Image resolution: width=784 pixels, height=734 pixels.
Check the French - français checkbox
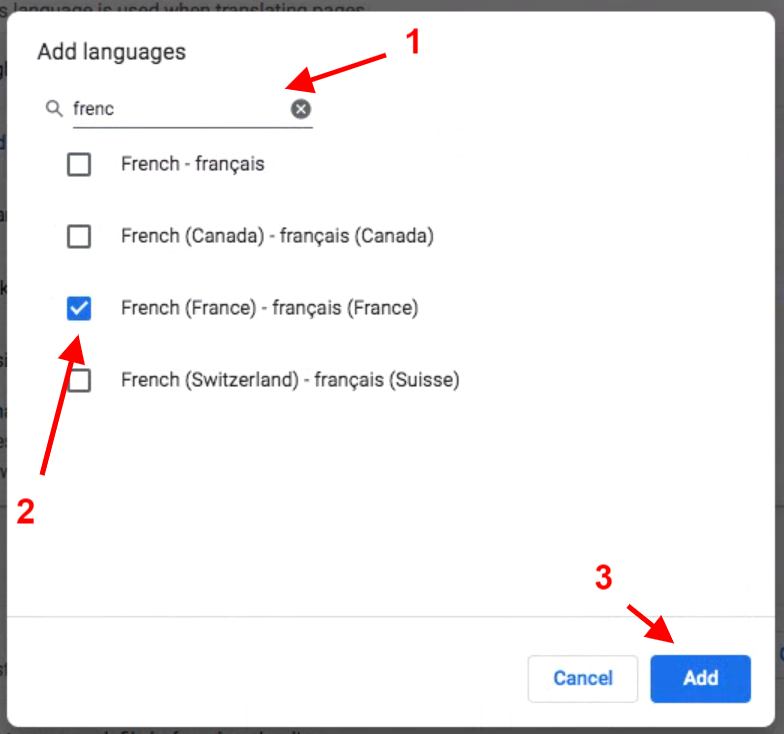(x=79, y=164)
